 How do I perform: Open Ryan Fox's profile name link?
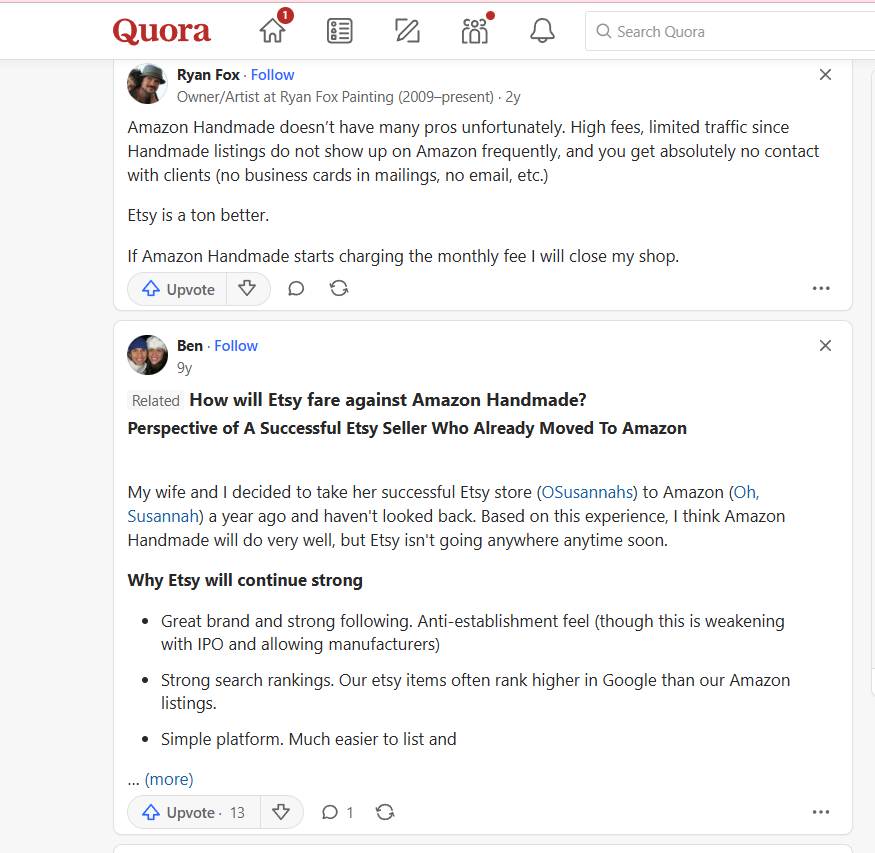pyautogui.click(x=208, y=75)
